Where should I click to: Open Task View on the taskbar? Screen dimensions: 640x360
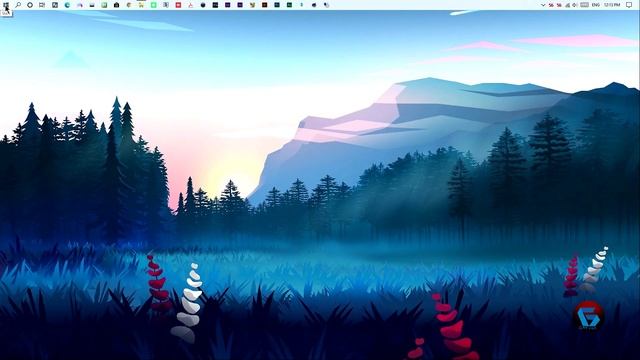pos(42,5)
